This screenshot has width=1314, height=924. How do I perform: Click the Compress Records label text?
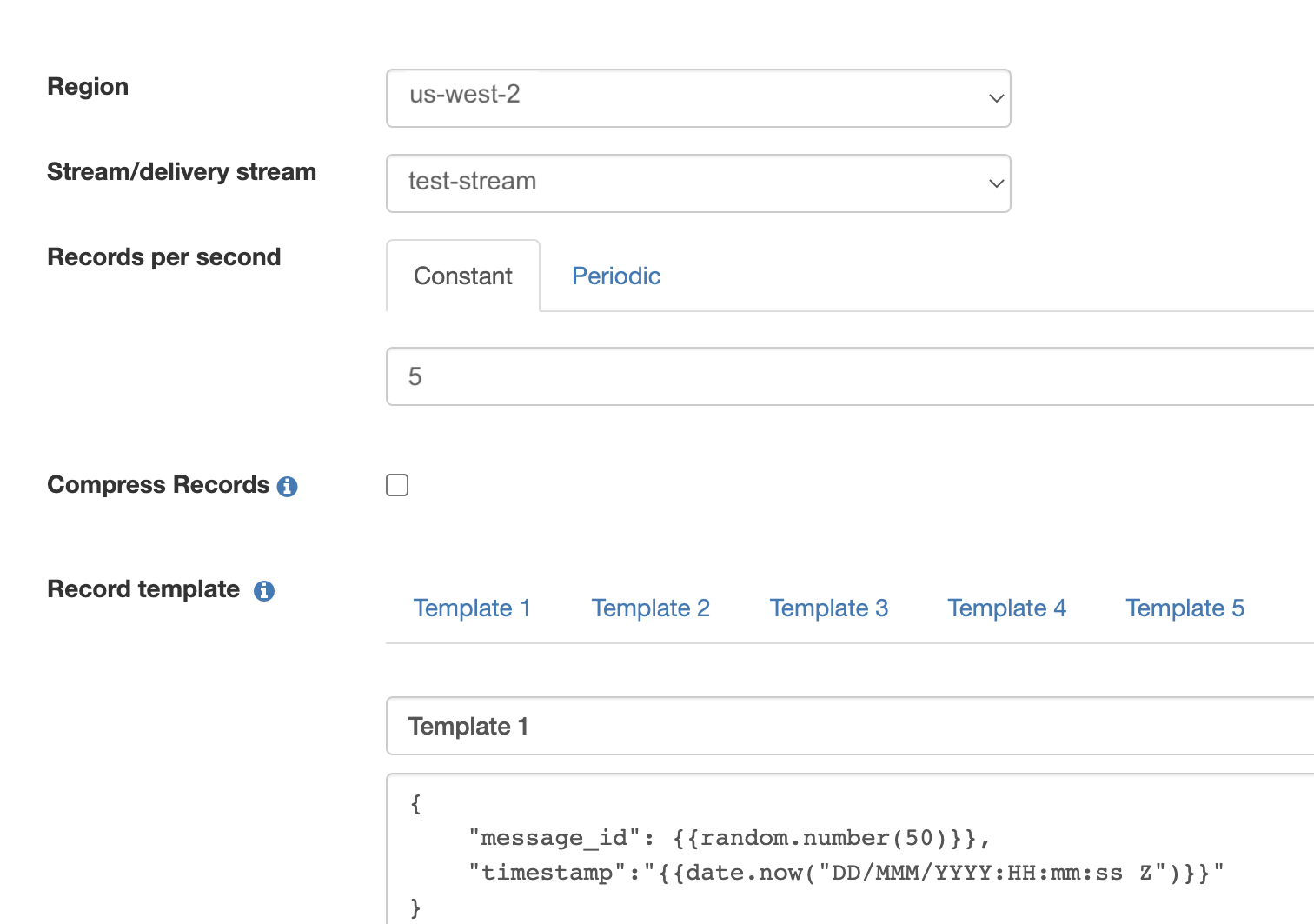[158, 485]
